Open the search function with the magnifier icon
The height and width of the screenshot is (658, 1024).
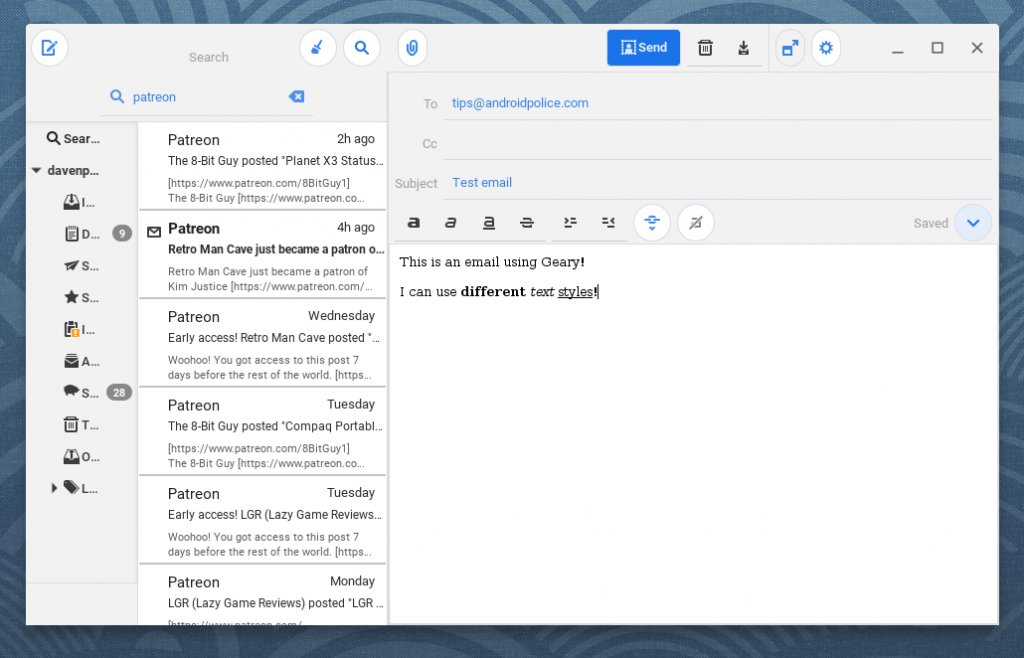[x=362, y=48]
